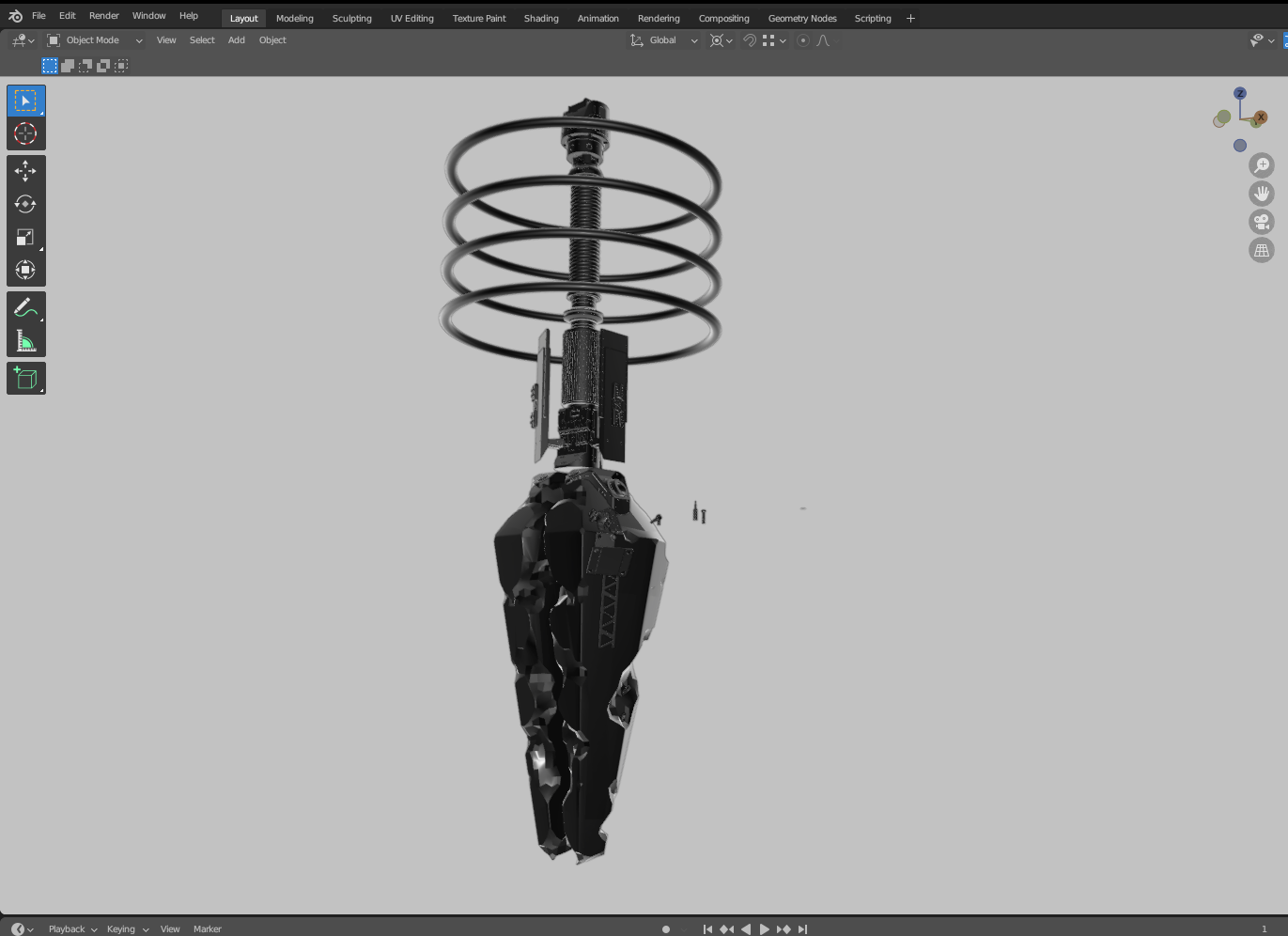Toggle snapping magnet in header
The height and width of the screenshot is (936, 1288).
tap(750, 40)
